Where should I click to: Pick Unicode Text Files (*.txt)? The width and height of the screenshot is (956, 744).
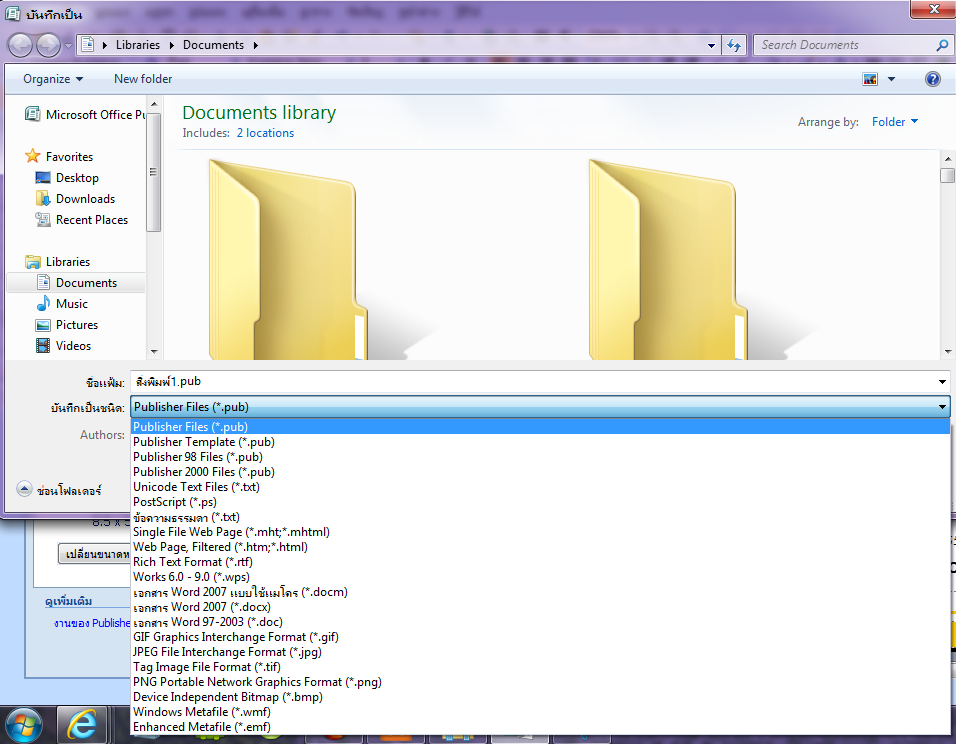(540, 487)
